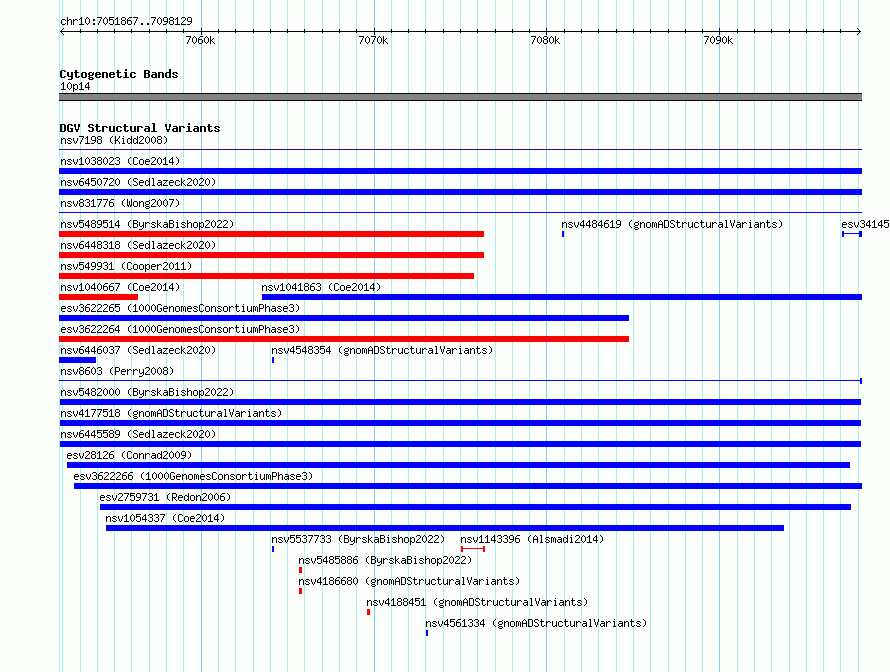Click the blue esv3622265 variant bar
Image resolution: width=890 pixels, height=672 pixels.
pyautogui.click(x=344, y=318)
